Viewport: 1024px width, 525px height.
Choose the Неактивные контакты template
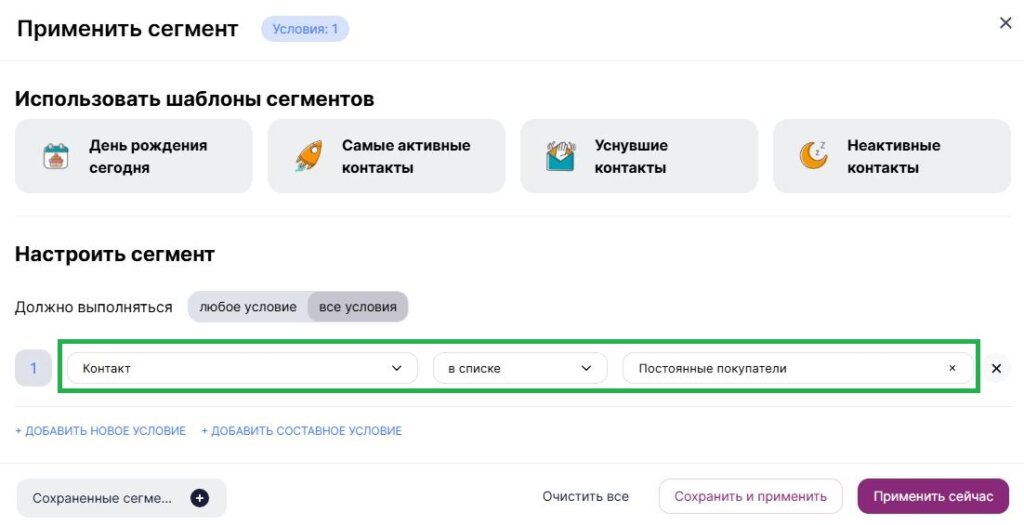(891, 156)
